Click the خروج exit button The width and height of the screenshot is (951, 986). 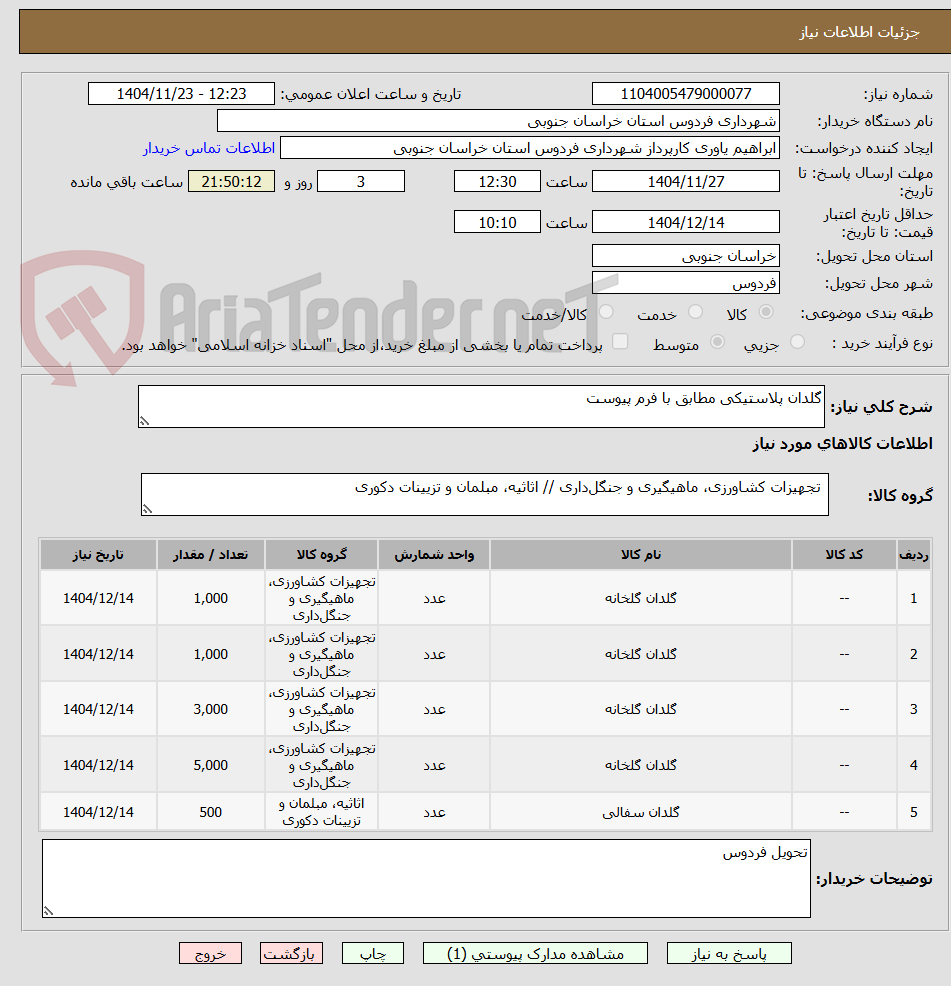[x=211, y=953]
